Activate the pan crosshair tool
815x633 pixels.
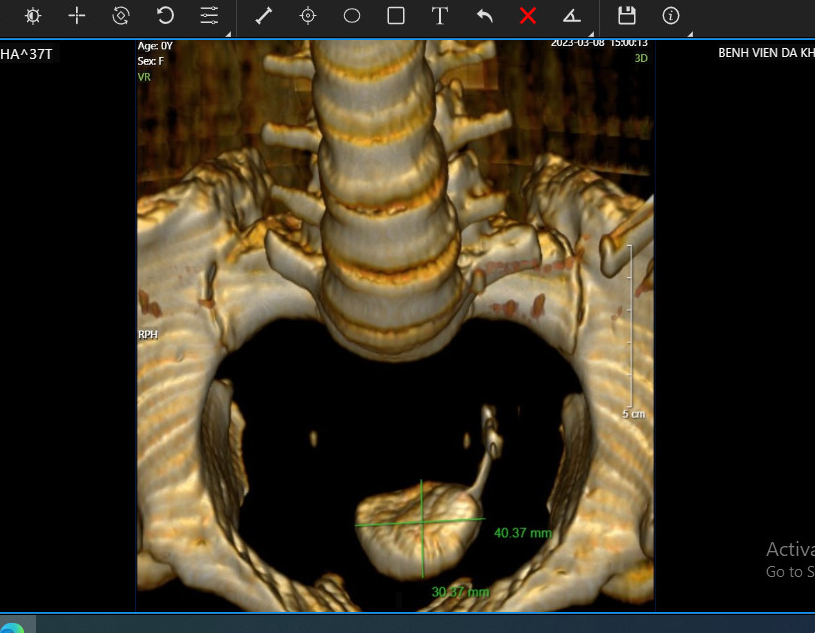[x=77, y=16]
